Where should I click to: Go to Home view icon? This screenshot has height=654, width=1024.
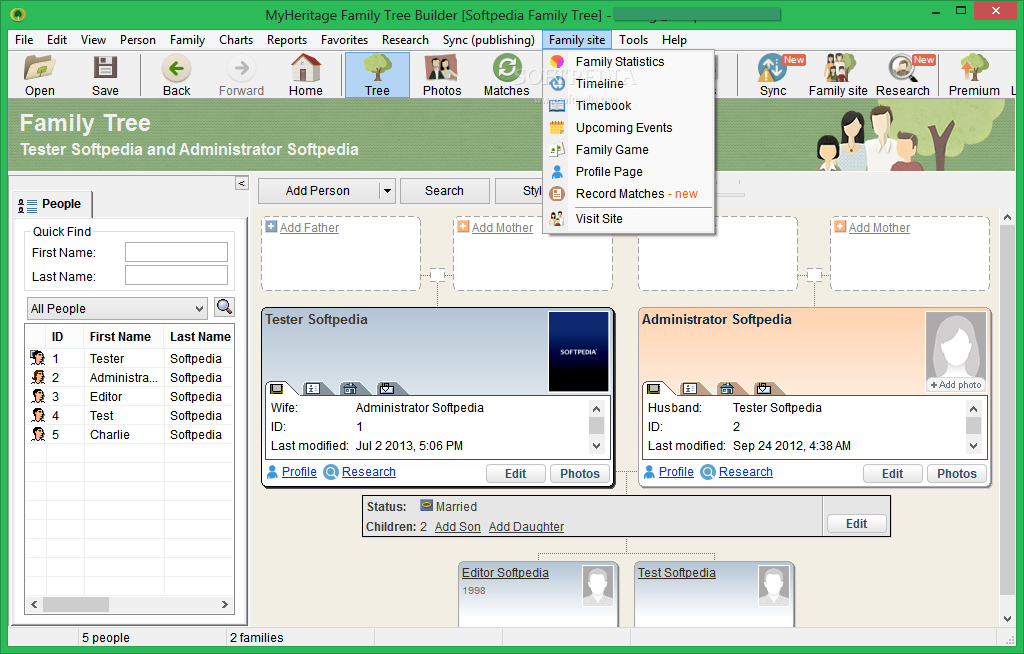point(306,76)
